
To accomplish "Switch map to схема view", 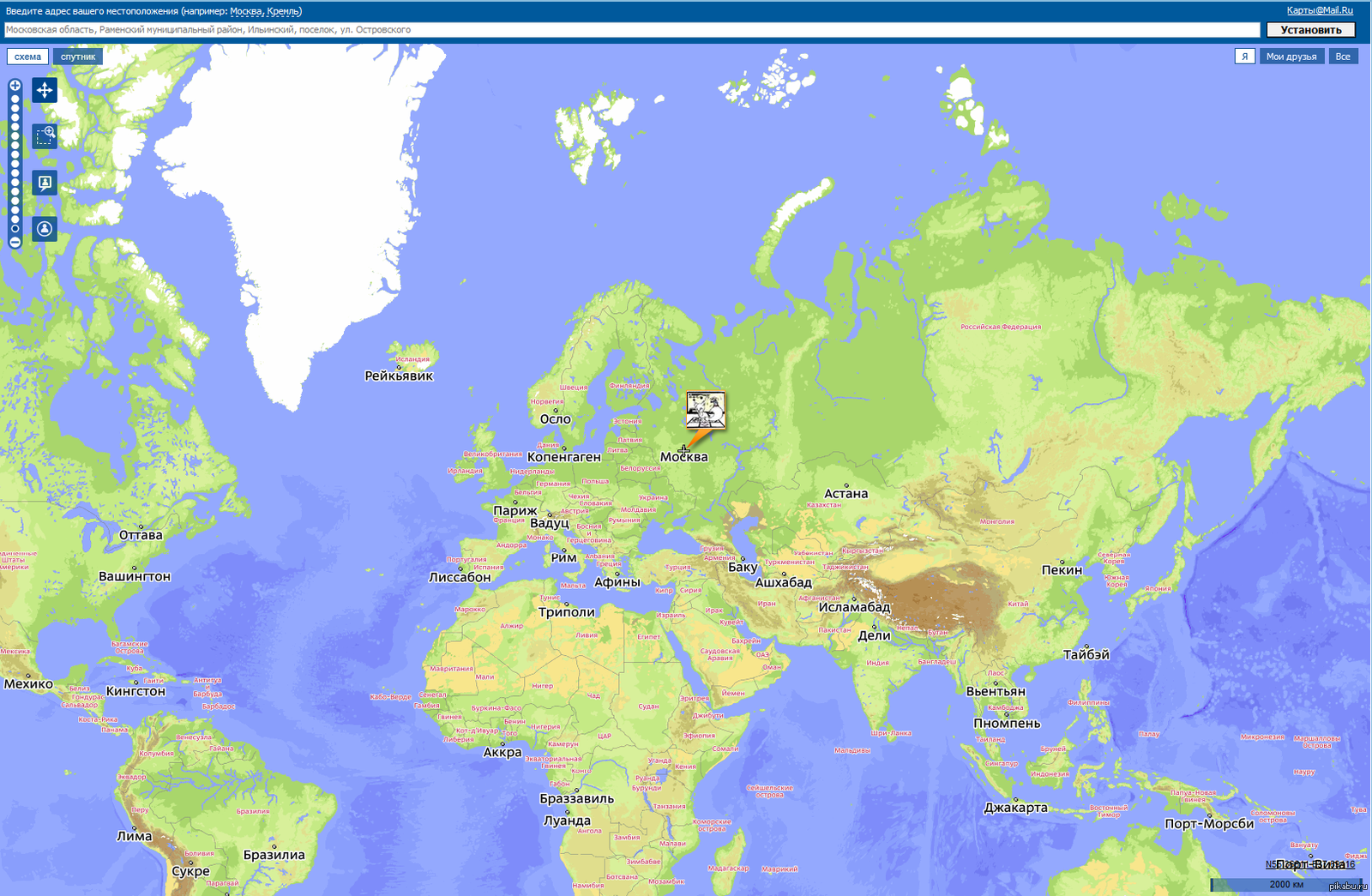I will point(27,57).
